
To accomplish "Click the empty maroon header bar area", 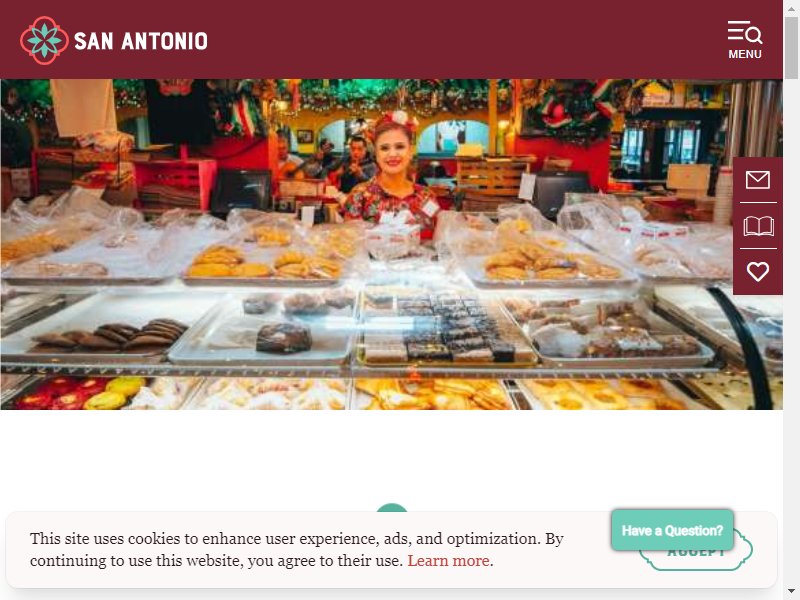I will click(x=459, y=40).
